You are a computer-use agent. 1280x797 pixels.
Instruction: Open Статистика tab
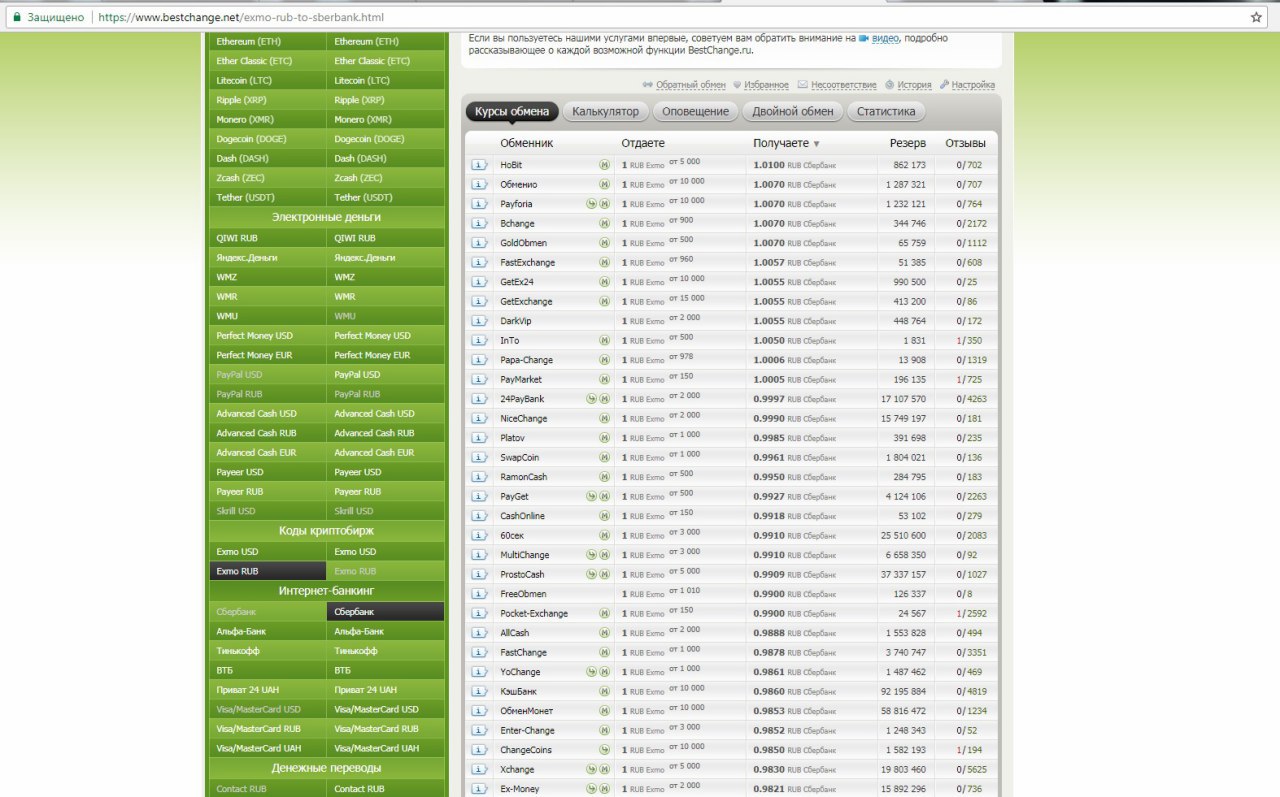point(886,111)
